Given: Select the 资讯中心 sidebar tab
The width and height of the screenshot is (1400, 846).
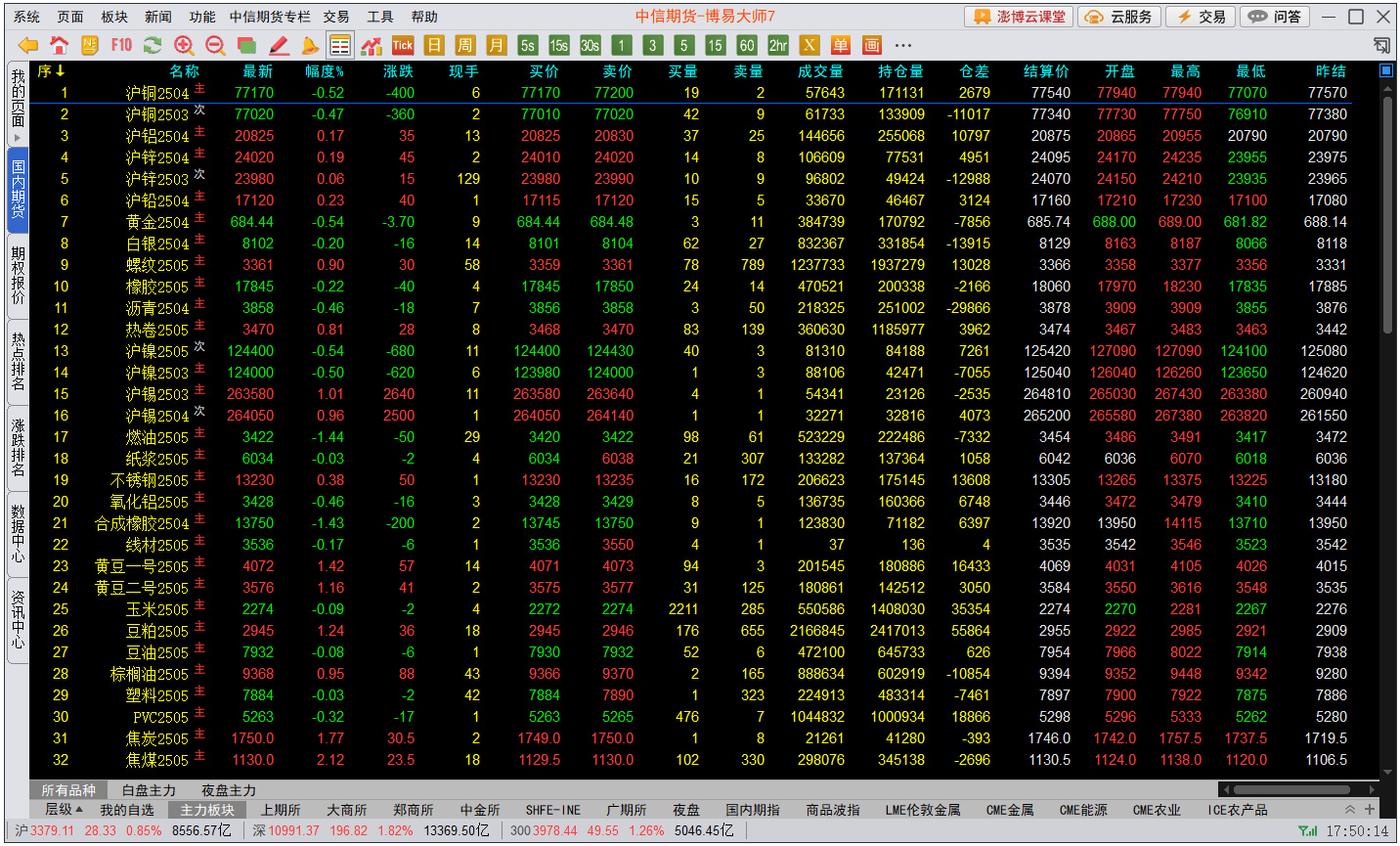Looking at the screenshot, I should [18, 620].
